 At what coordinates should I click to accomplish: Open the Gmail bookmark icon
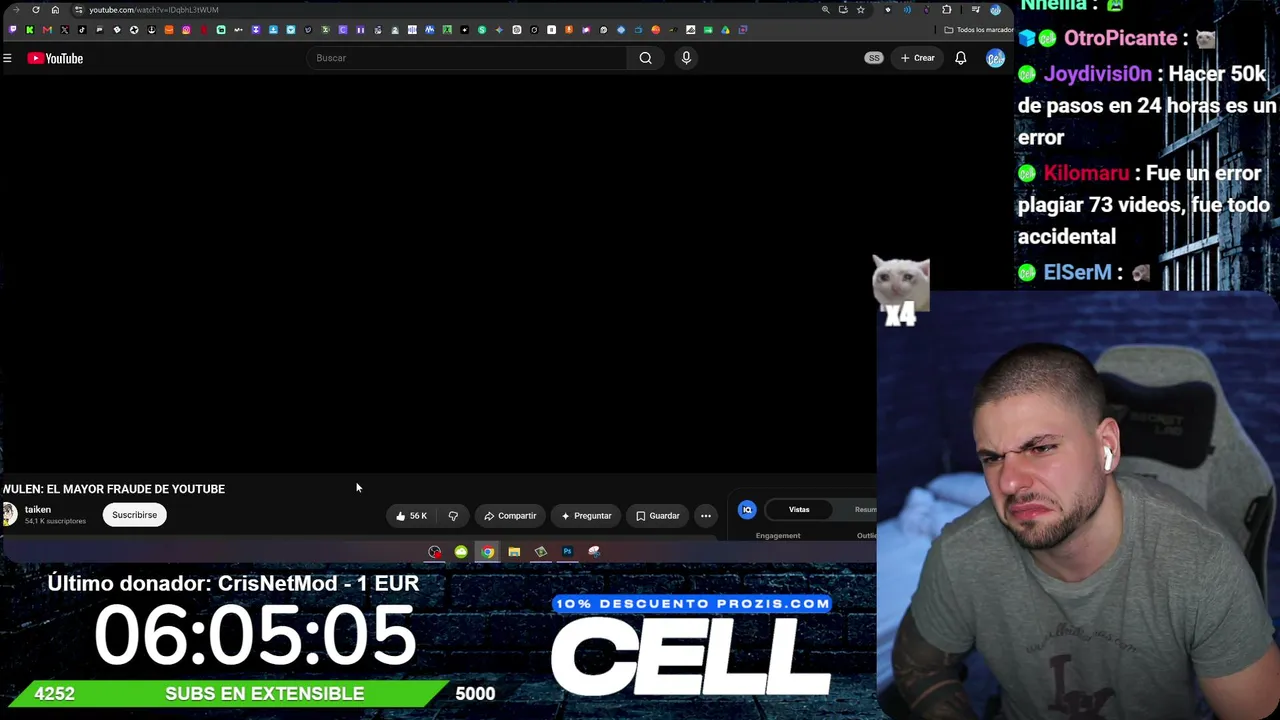tap(47, 30)
